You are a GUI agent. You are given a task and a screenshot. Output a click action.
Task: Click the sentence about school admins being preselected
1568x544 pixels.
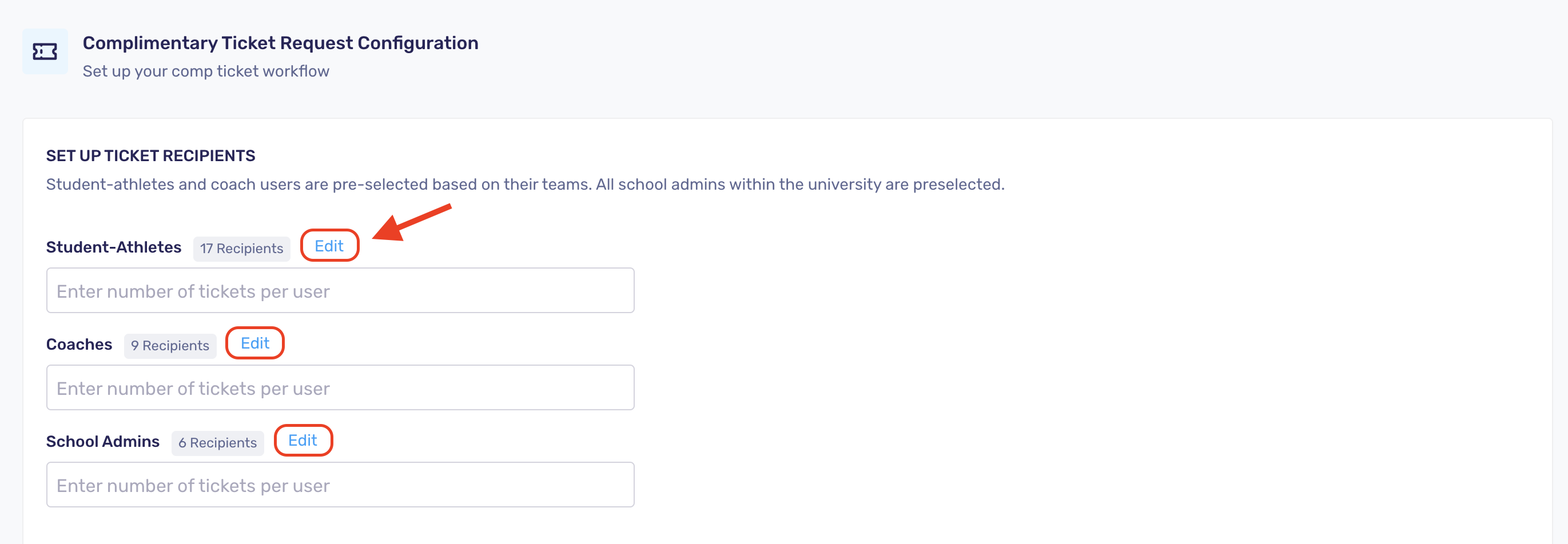click(801, 185)
